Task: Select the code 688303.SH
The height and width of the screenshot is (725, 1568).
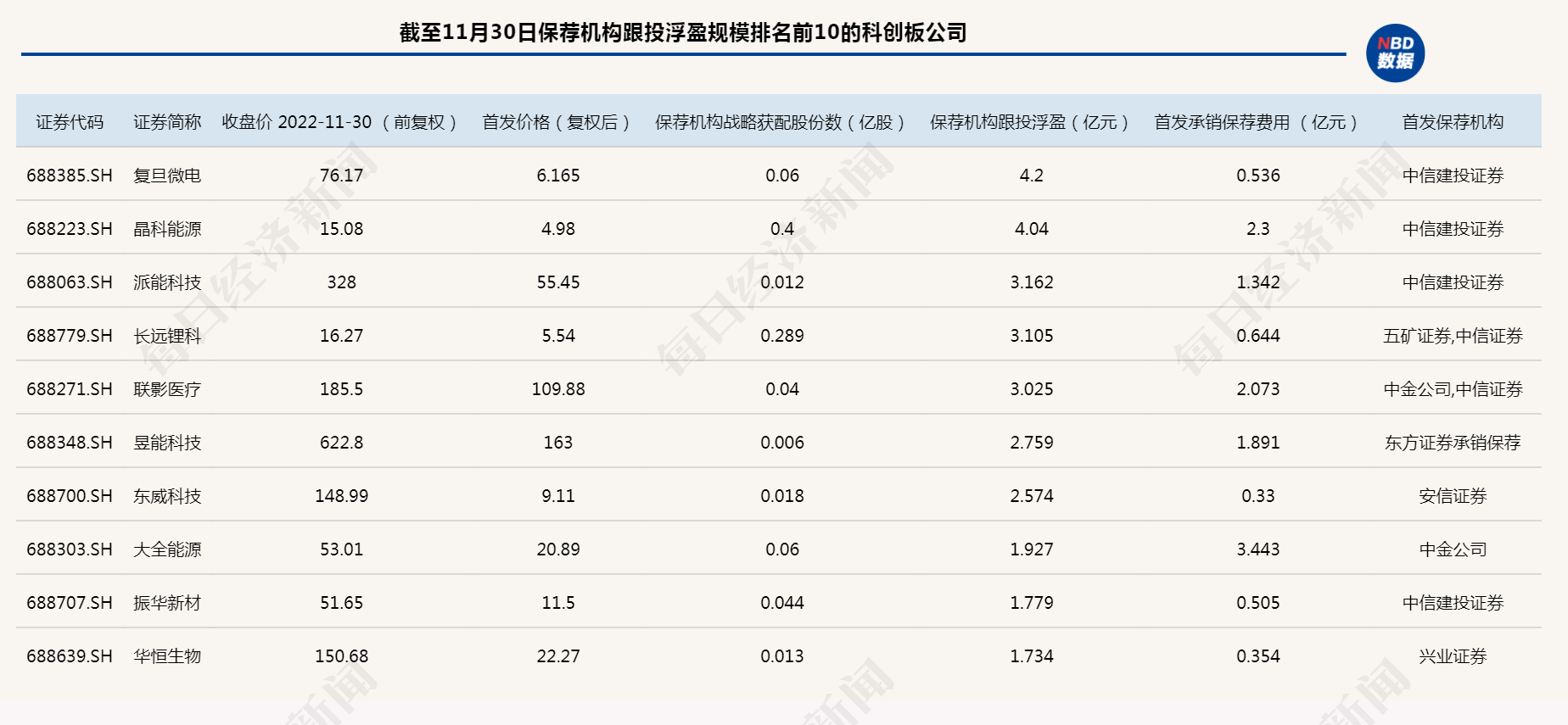Action: click(70, 549)
